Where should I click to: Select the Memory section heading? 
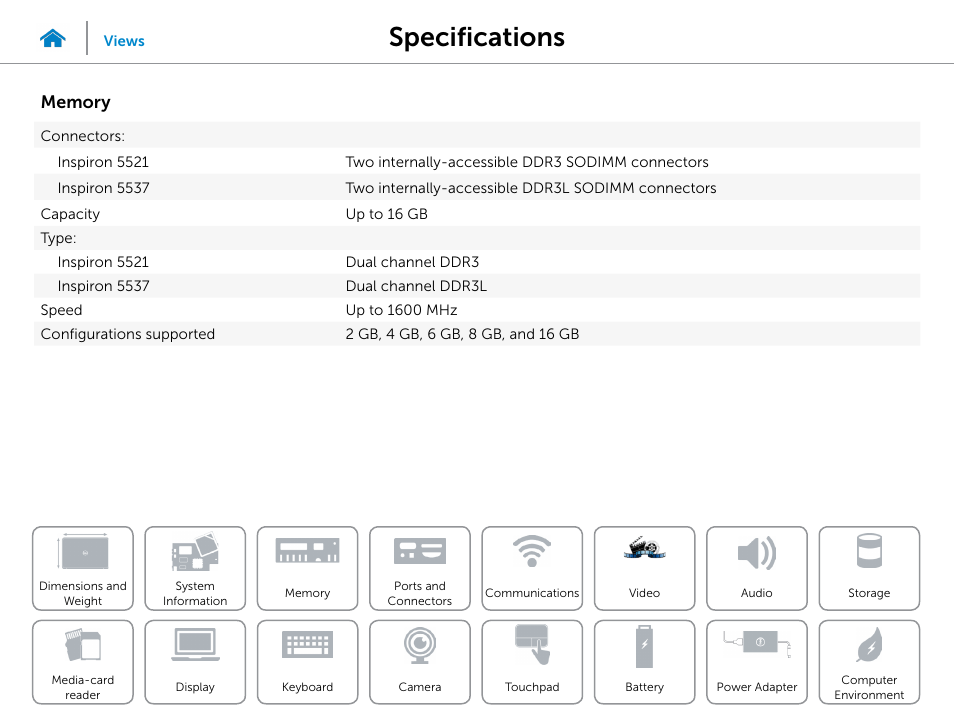(75, 102)
